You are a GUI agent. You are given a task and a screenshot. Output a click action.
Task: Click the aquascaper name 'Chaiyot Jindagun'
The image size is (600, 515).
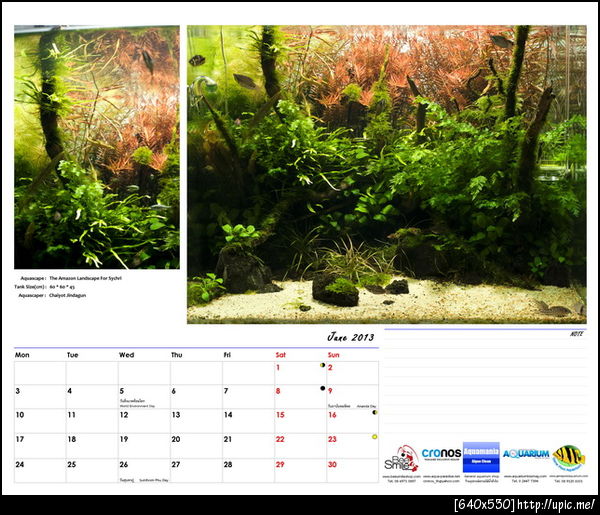[67, 295]
